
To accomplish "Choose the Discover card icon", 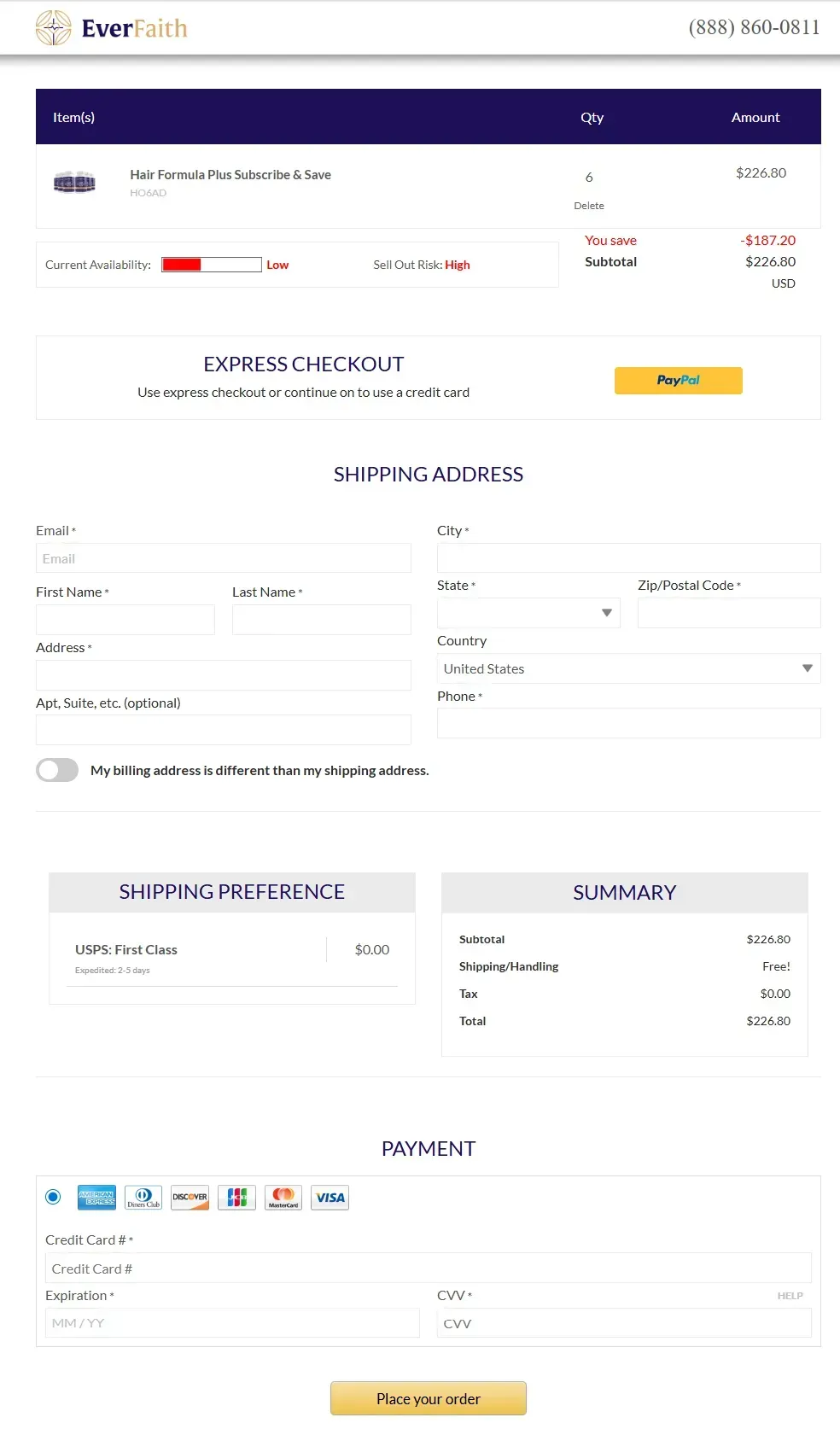I will 190,1198.
